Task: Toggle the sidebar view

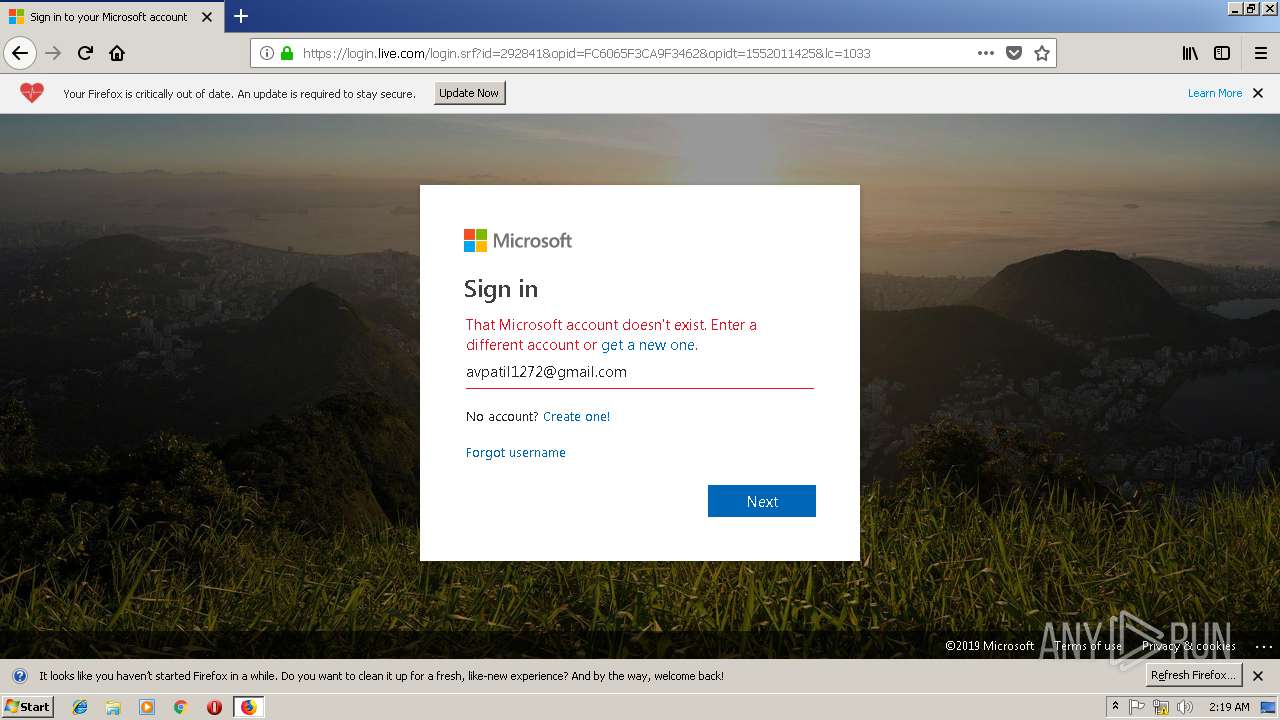Action: (x=1222, y=53)
